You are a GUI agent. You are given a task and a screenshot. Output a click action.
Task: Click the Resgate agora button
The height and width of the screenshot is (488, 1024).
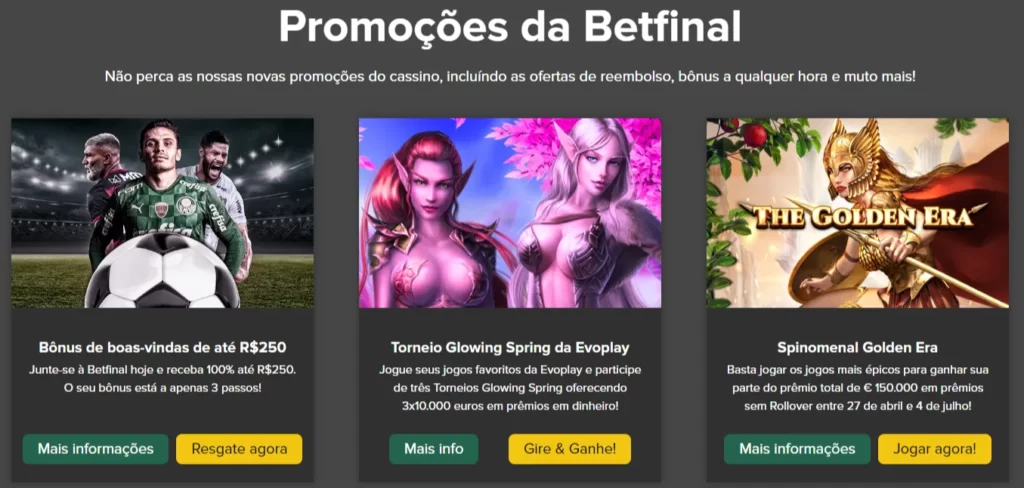pos(239,449)
